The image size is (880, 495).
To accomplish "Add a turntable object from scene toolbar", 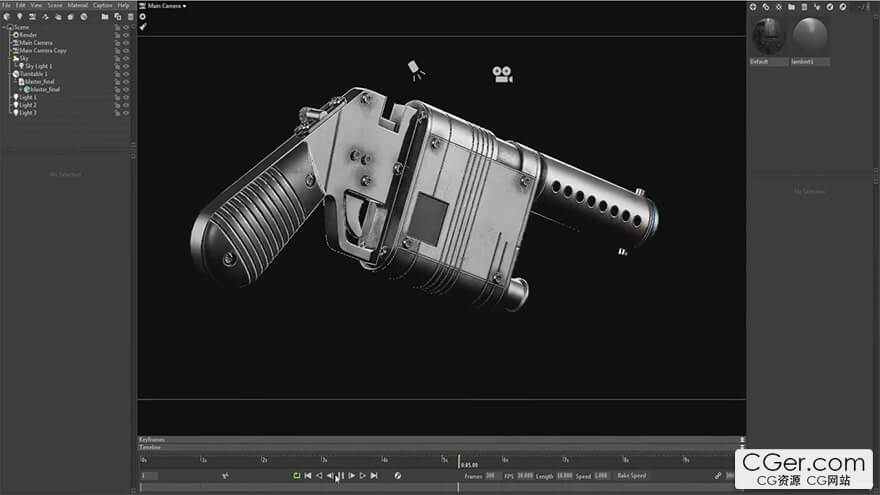I will tap(84, 17).
